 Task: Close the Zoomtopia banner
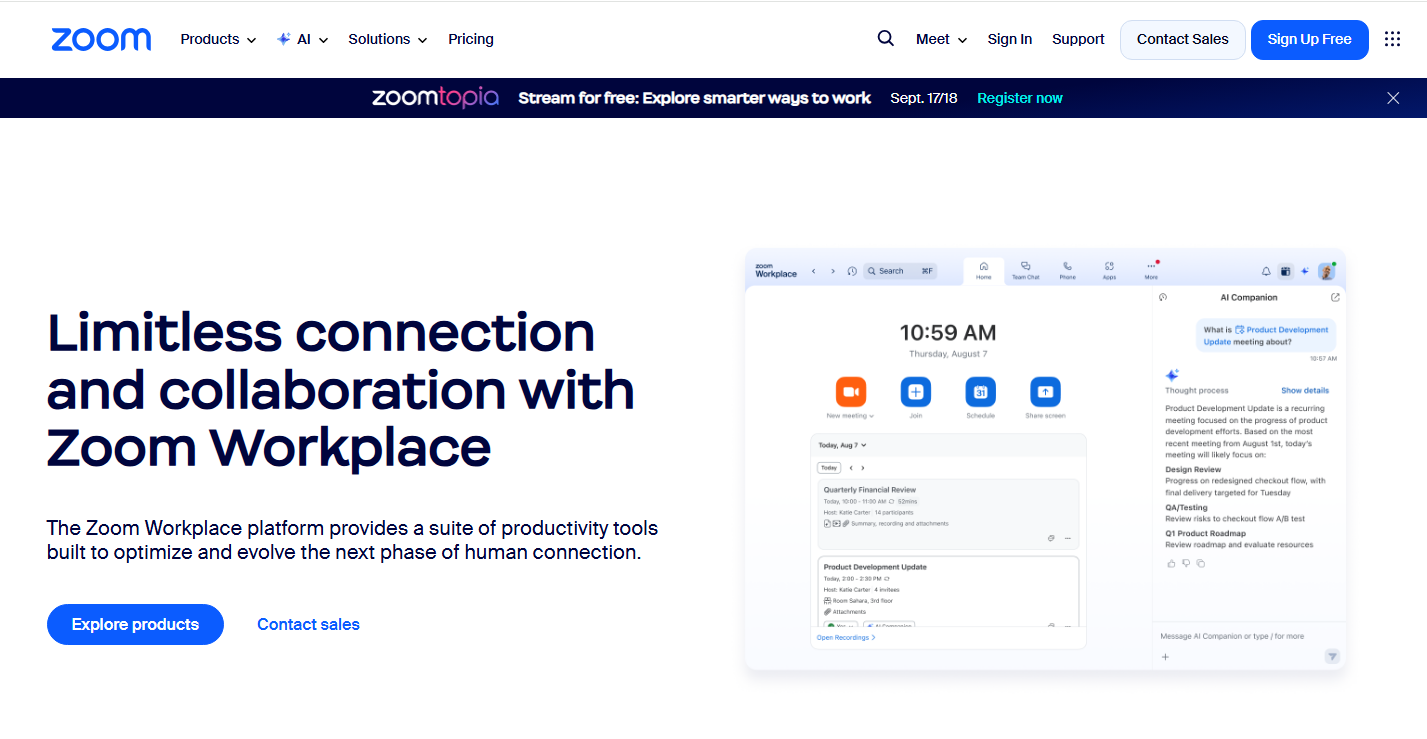coord(1393,98)
